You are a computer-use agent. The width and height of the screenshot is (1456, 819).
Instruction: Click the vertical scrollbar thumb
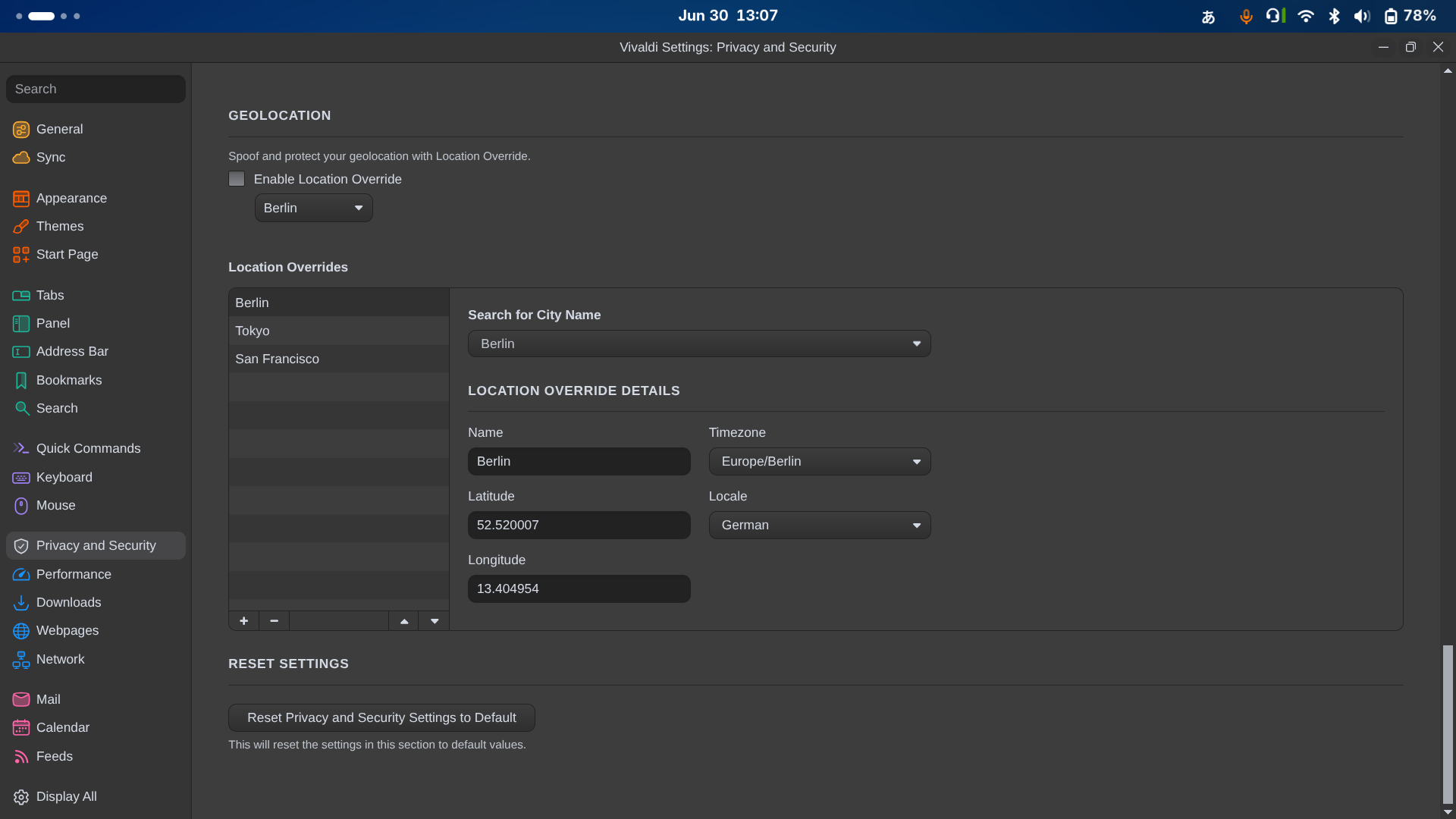pos(1448,724)
